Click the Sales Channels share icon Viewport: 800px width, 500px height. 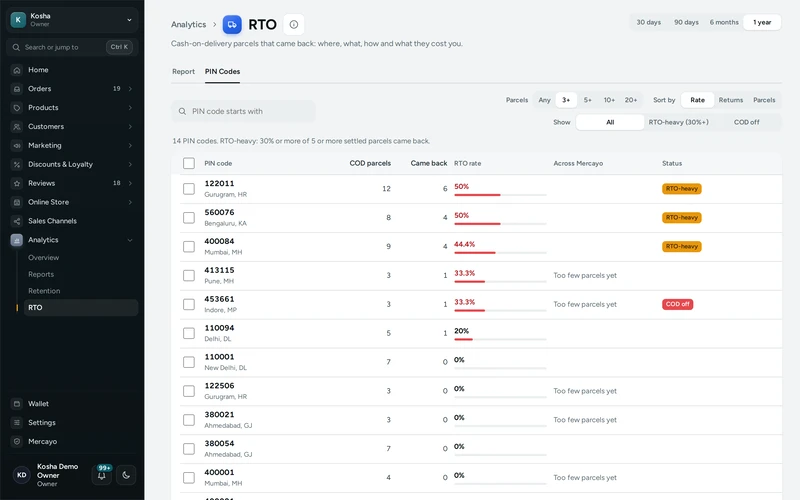coord(17,221)
